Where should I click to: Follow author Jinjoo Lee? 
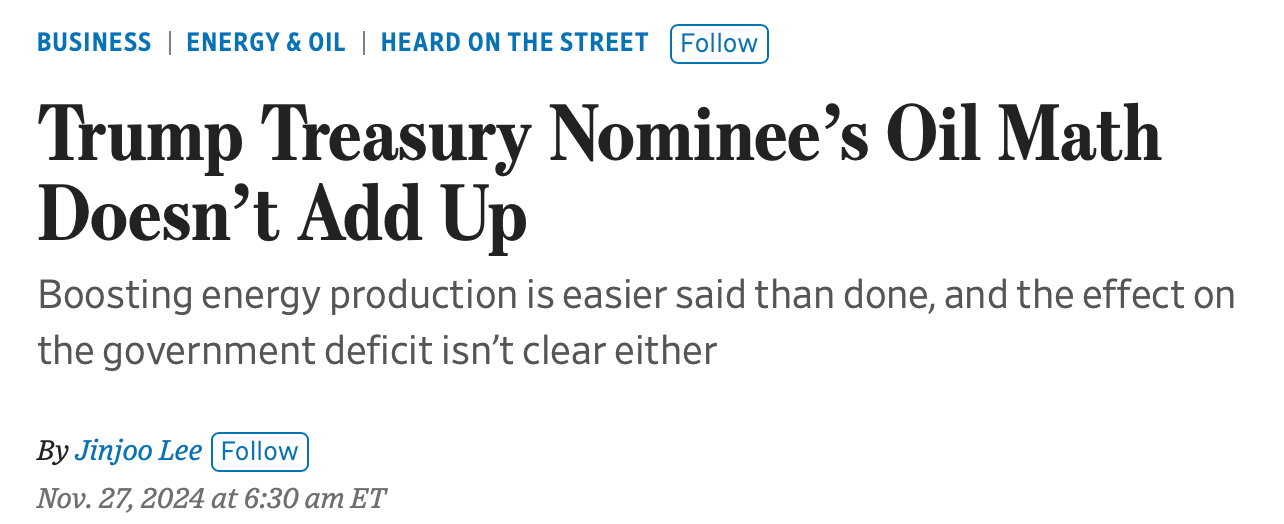260,452
